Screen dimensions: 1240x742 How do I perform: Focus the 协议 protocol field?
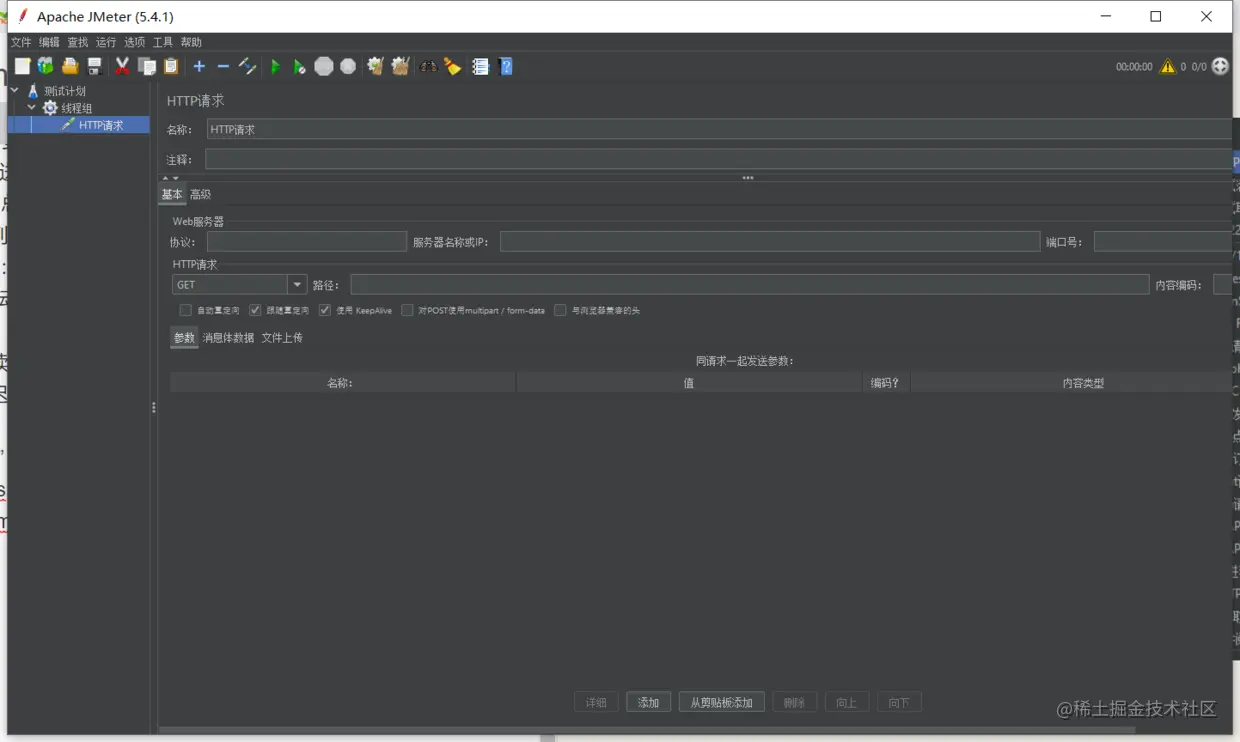point(307,242)
